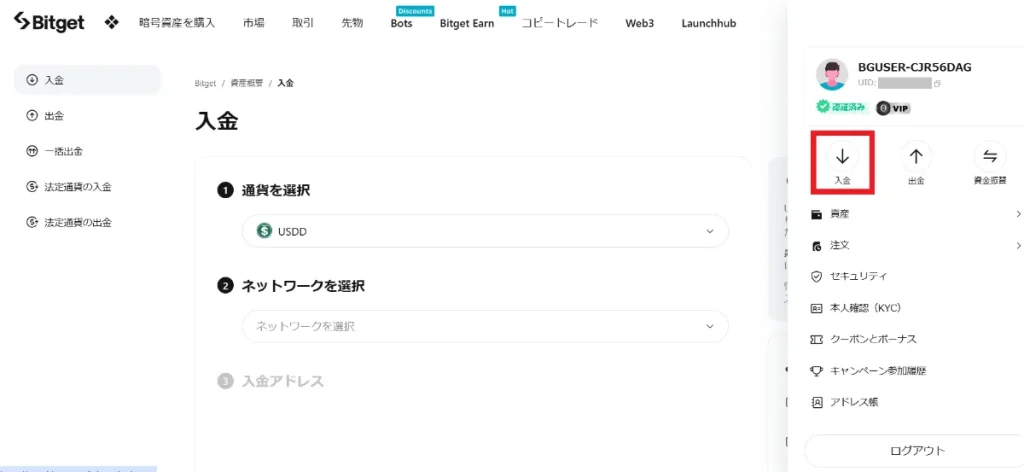Copy the UID with the copy icon

pos(937,84)
